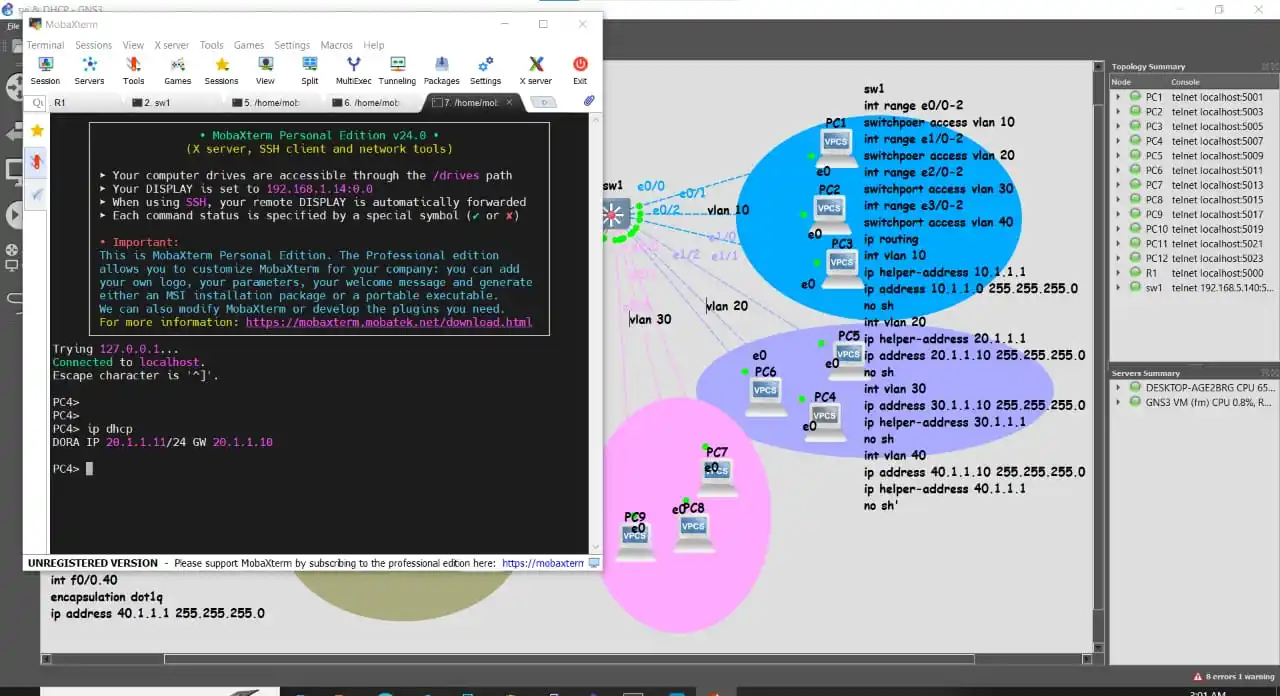The height and width of the screenshot is (696, 1280).
Task: Open the Session toolbar button in MobaXterm
Action: 45,70
